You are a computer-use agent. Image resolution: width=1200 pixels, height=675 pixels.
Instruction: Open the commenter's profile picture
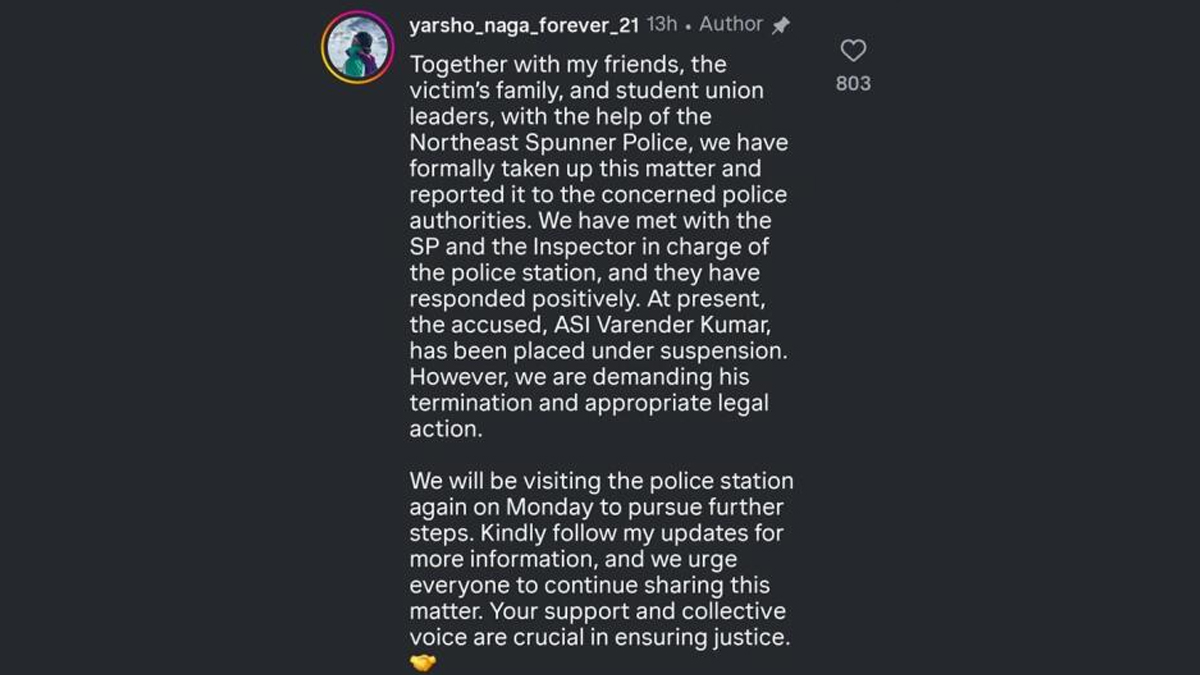pyautogui.click(x=357, y=47)
